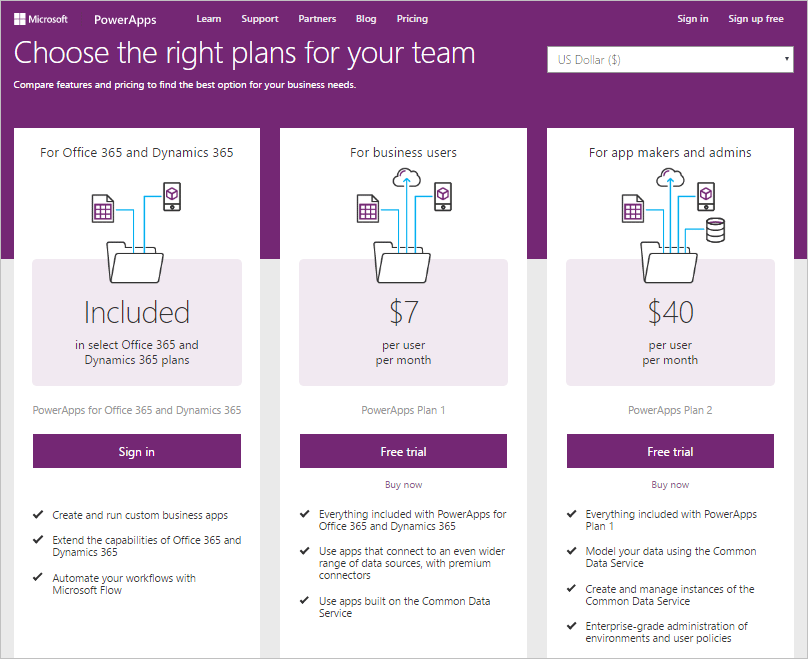Click the folder icon in business users plan
The width and height of the screenshot is (808, 659).
click(402, 262)
